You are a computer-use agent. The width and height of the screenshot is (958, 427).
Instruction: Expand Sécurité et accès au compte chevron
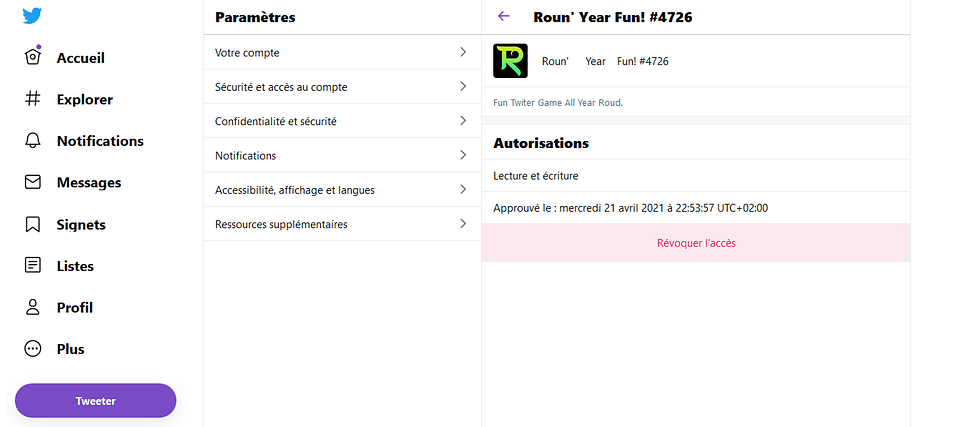click(x=463, y=87)
